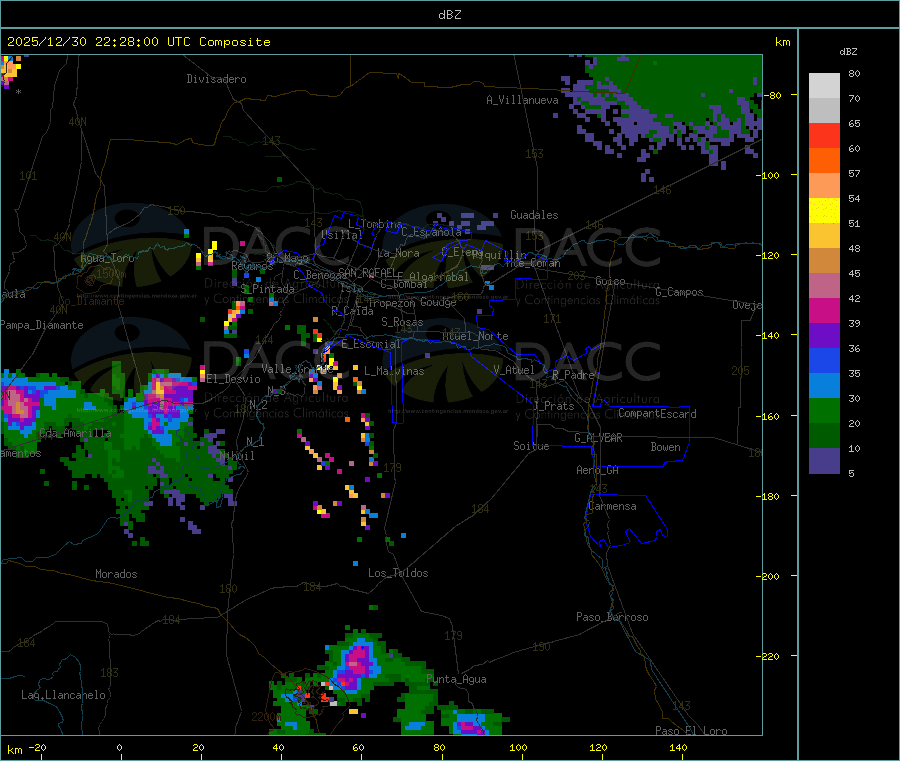Click the E_Escorial place label

point(371,344)
